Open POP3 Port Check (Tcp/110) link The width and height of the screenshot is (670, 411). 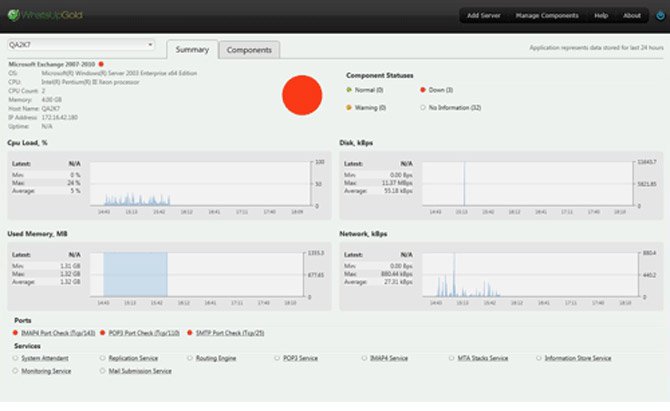point(144,333)
